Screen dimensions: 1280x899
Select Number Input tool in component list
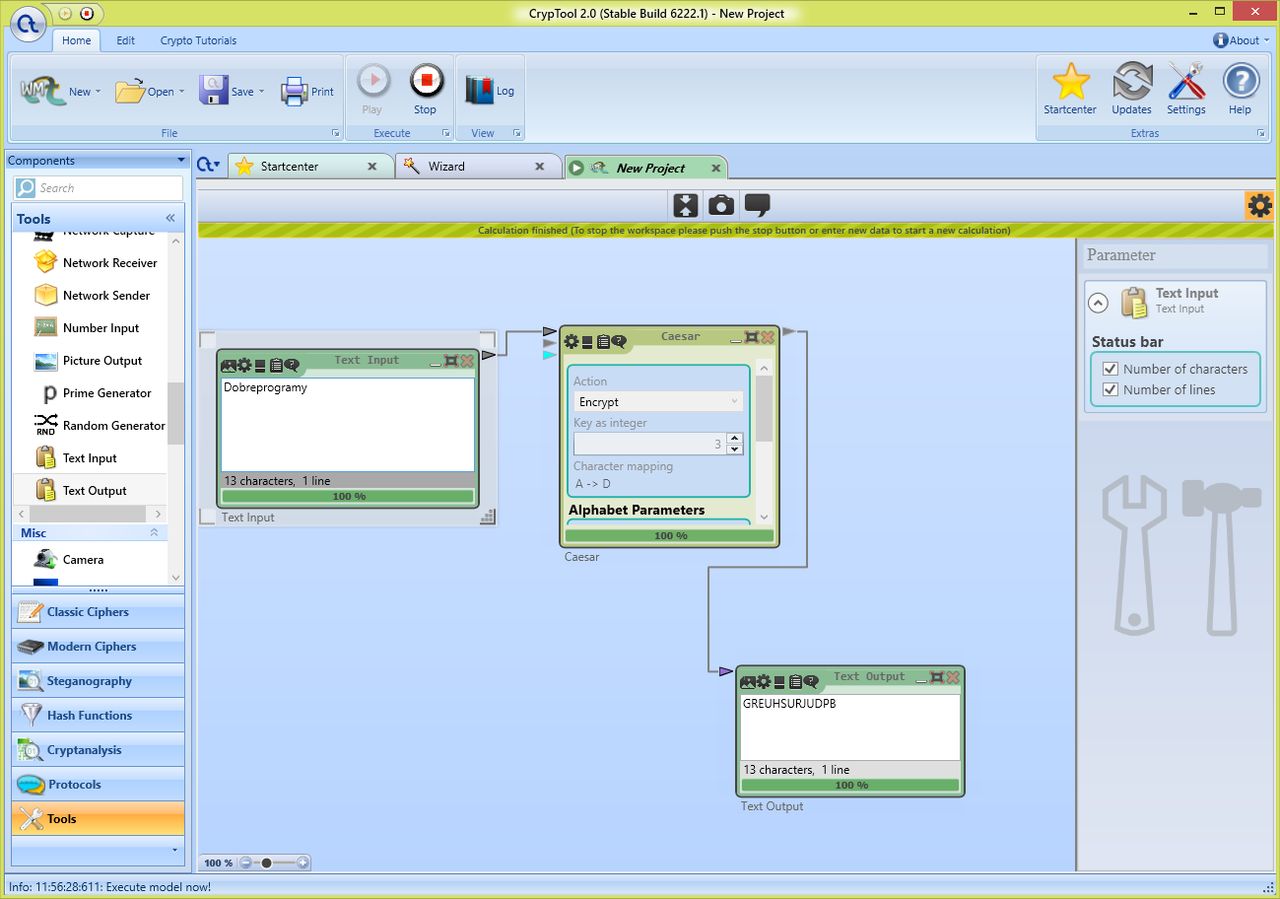click(88, 327)
